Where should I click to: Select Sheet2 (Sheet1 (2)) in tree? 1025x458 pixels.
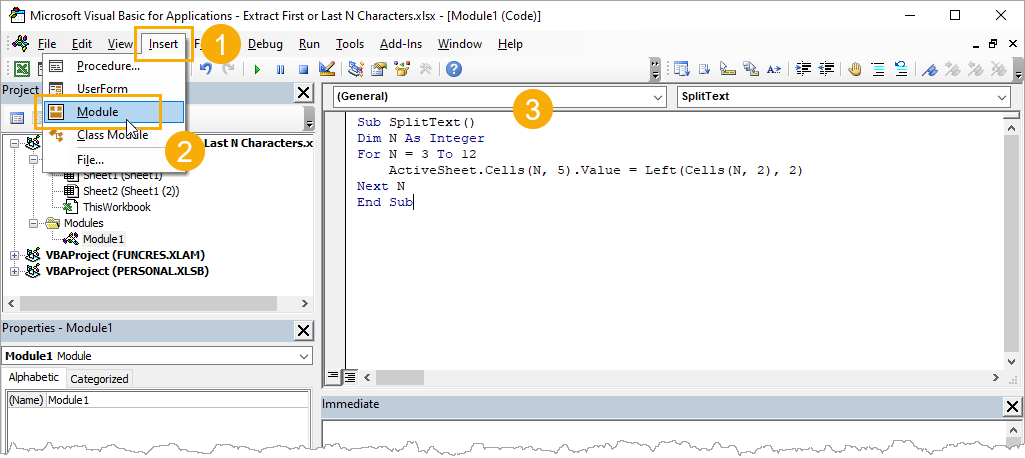pyautogui.click(x=131, y=191)
